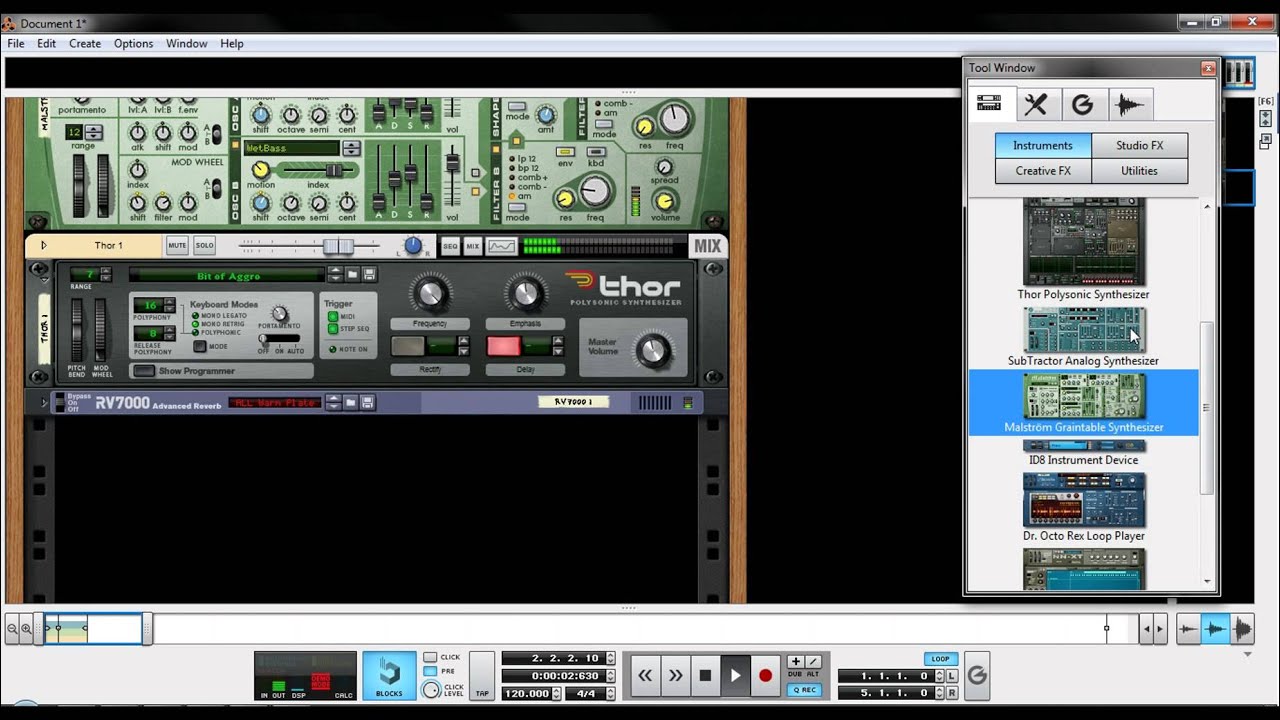This screenshot has width=1280, height=720.
Task: Rewind the song position
Action: 645,675
